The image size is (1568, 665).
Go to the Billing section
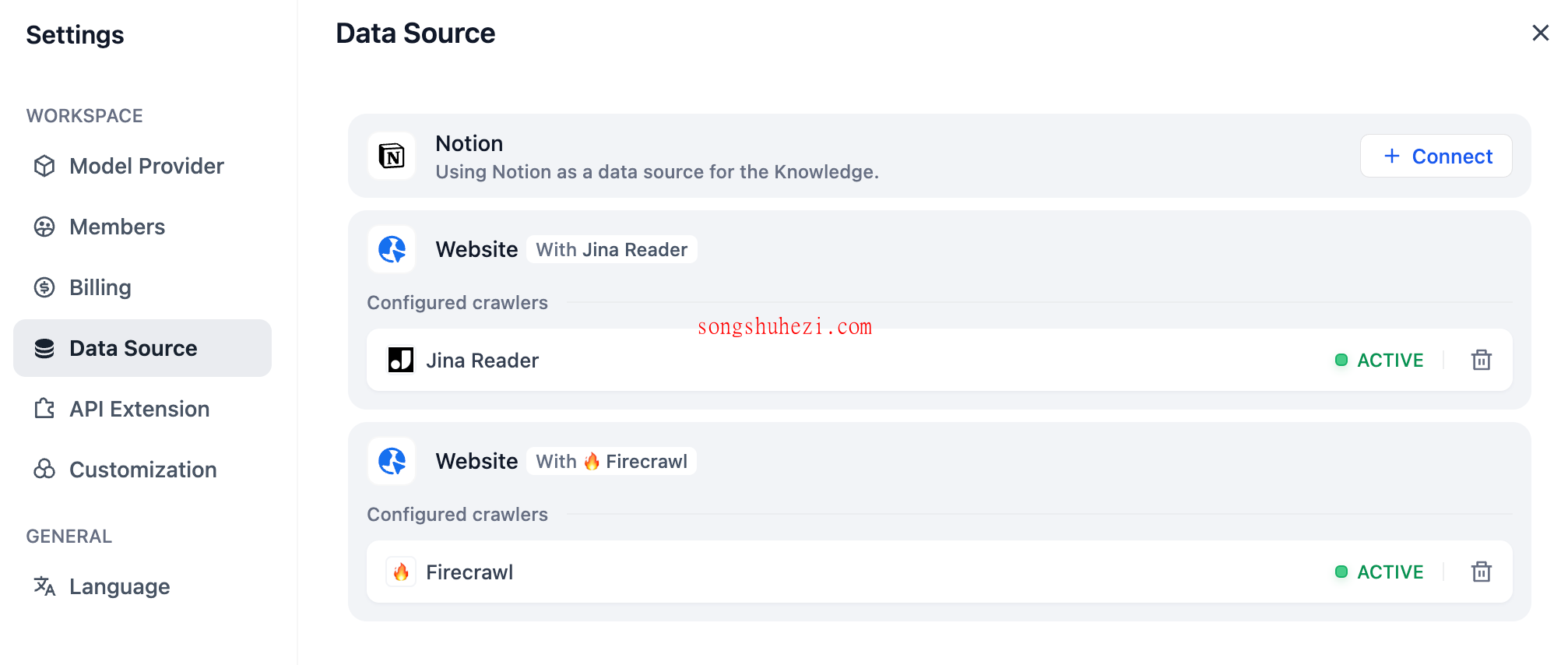click(x=142, y=287)
